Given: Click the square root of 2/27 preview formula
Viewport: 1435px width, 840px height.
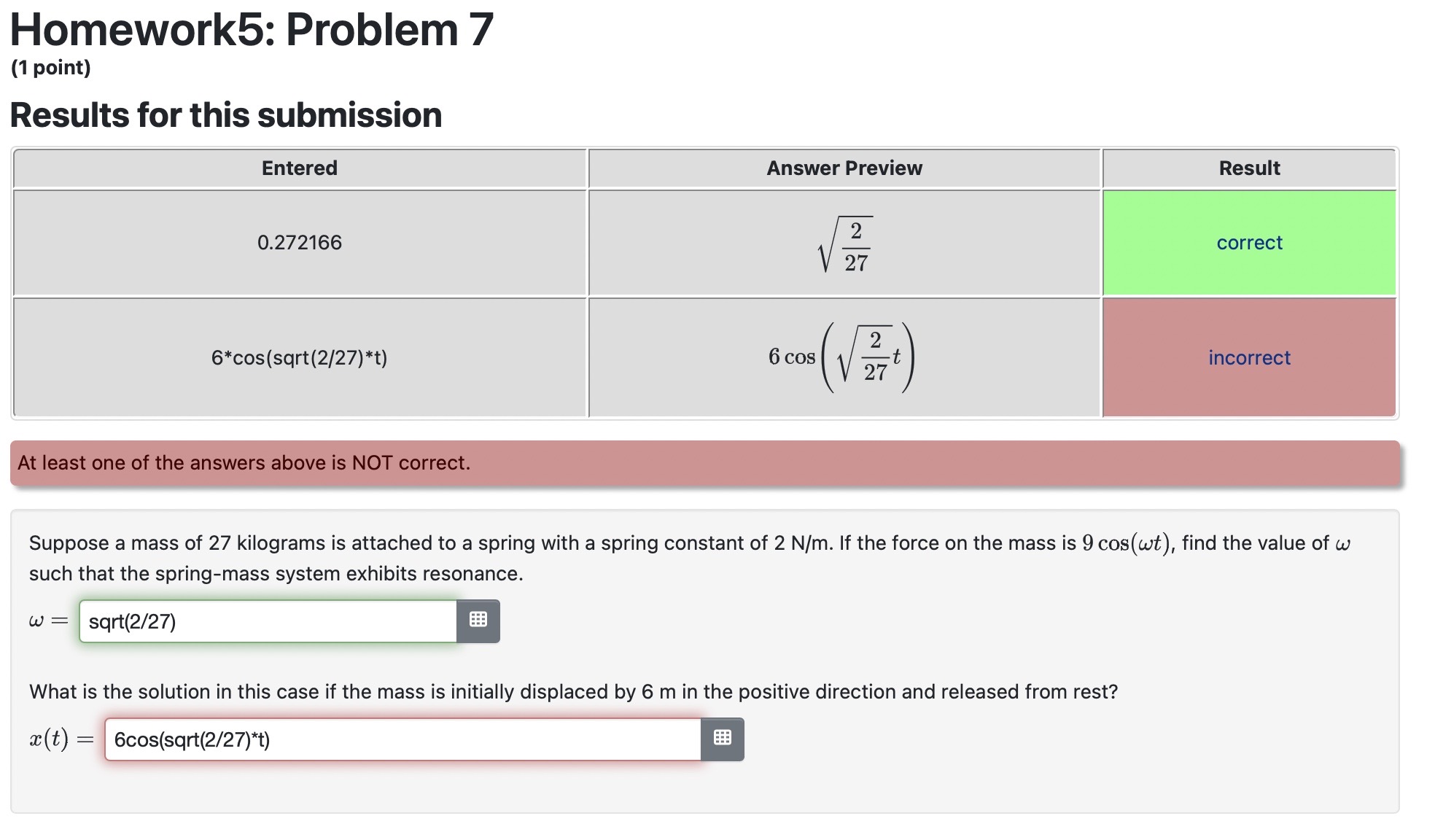Looking at the screenshot, I should pyautogui.click(x=844, y=242).
